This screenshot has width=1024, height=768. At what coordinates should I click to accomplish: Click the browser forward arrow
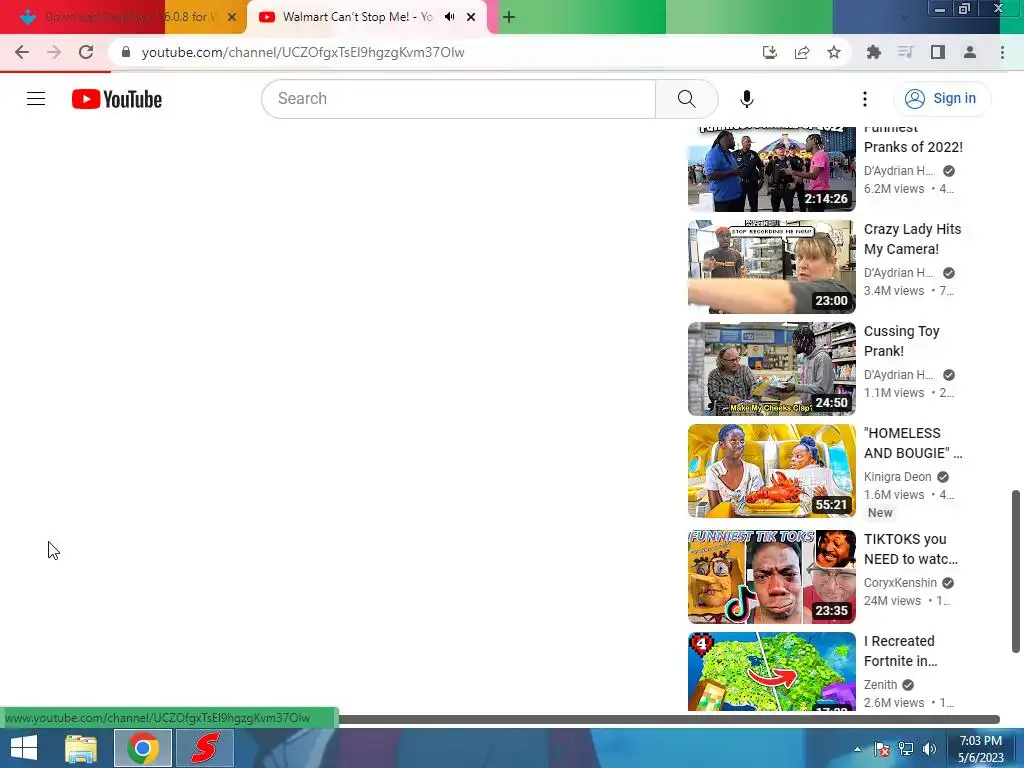(x=54, y=52)
